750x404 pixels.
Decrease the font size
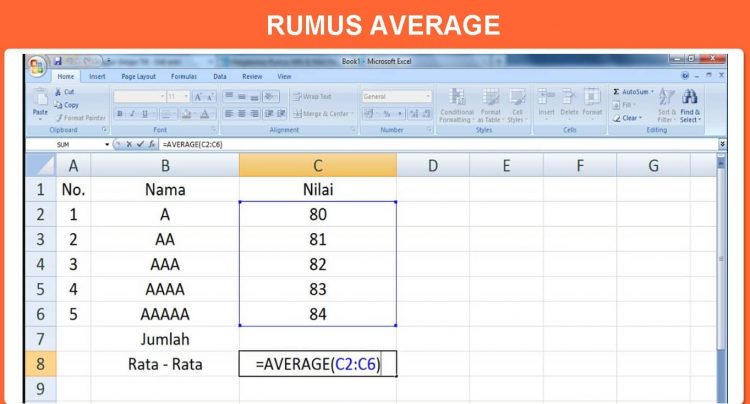[x=210, y=97]
